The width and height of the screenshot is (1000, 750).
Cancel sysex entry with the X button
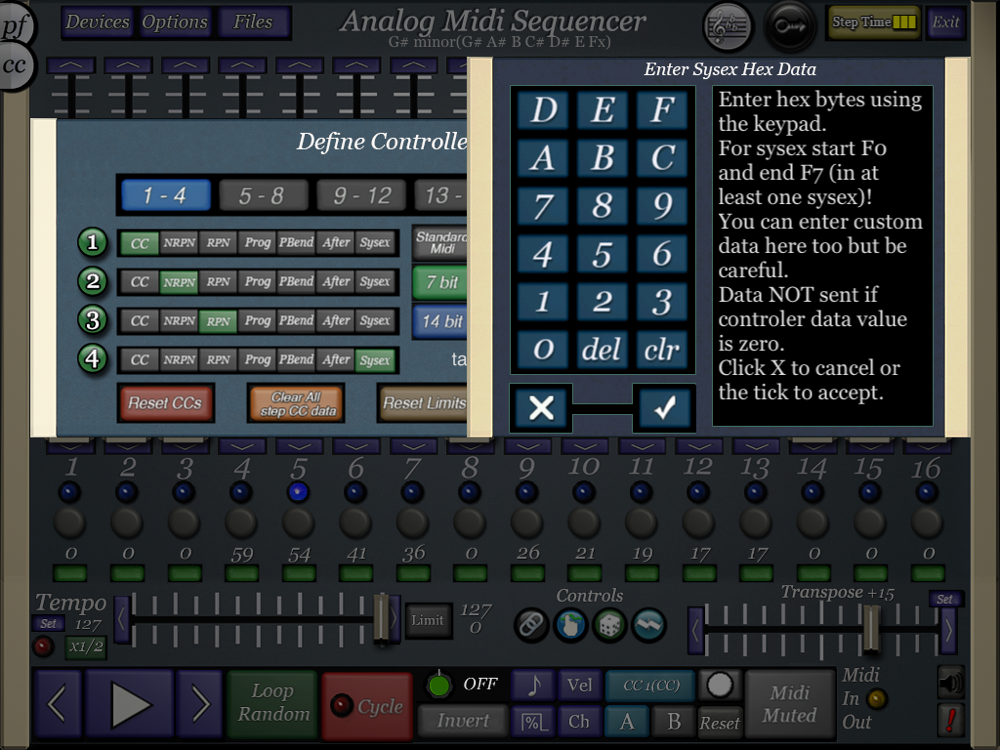pos(541,408)
